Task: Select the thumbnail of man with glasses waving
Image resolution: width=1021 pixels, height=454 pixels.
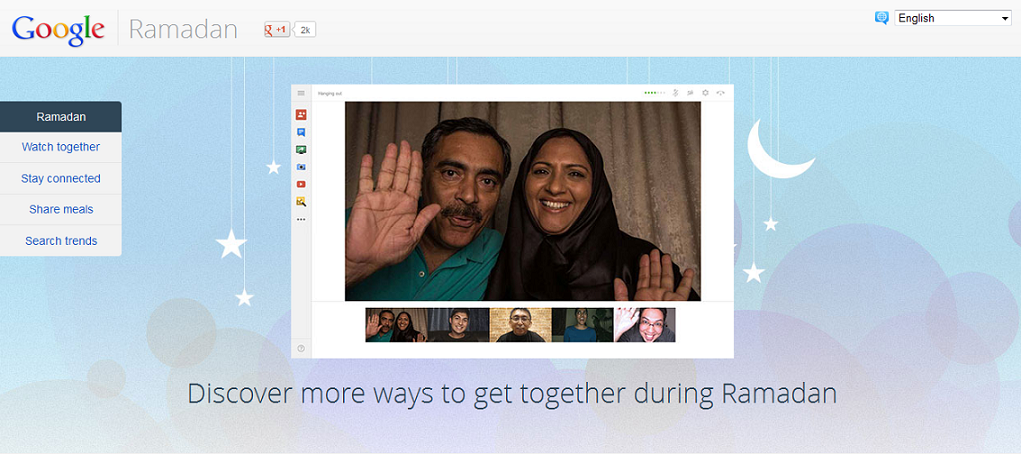Action: tap(645, 325)
